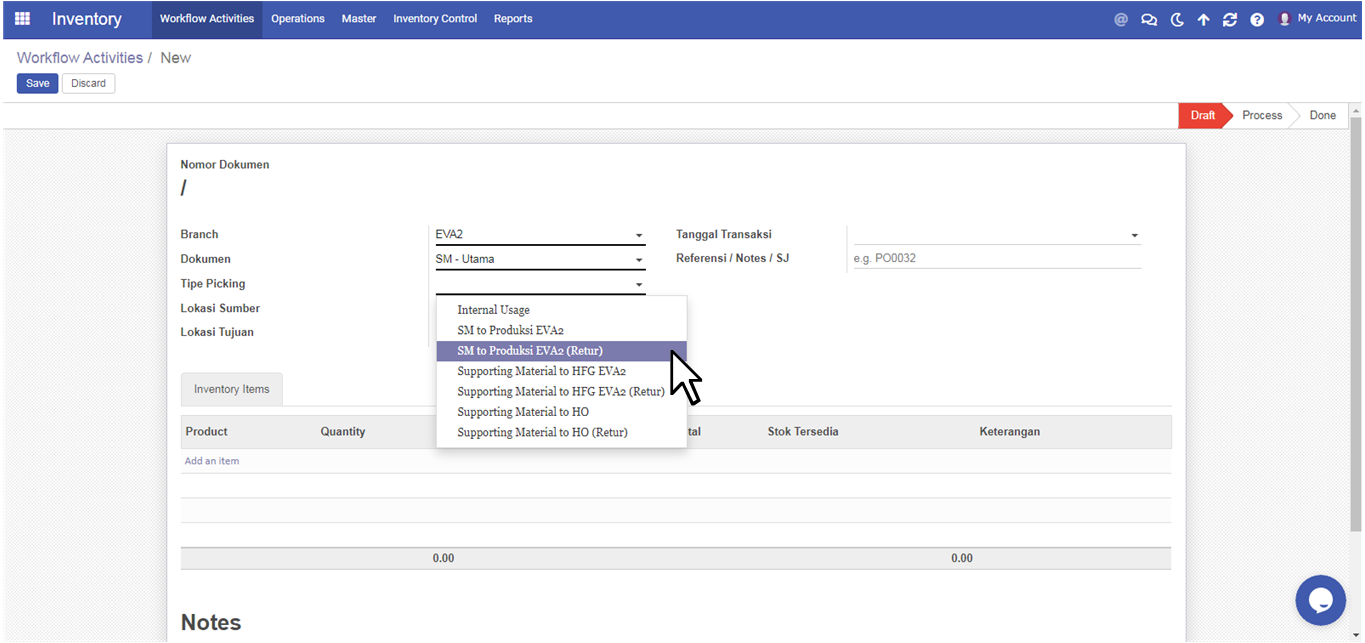Click the Save button
This screenshot has width=1365, height=643.
coord(37,84)
